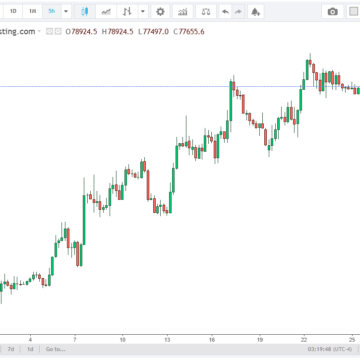
Task: Toggle the second legend box beside the symbol
Action: (58, 32)
